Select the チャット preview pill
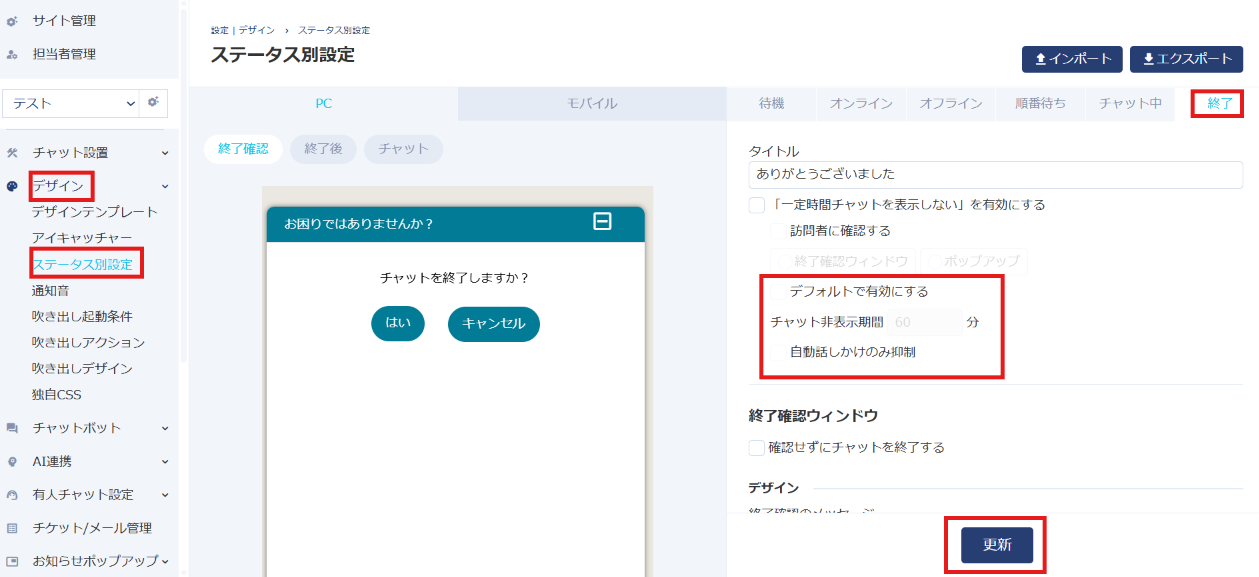 [x=404, y=149]
